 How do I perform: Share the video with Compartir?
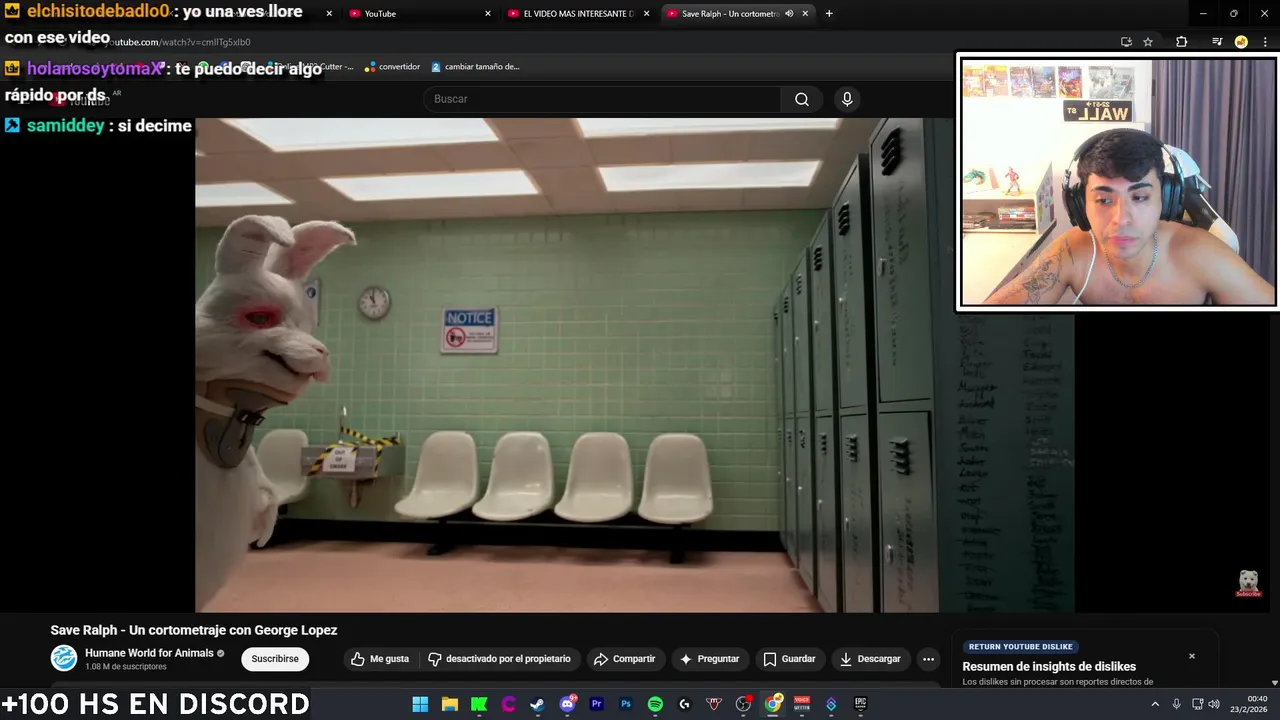click(624, 659)
